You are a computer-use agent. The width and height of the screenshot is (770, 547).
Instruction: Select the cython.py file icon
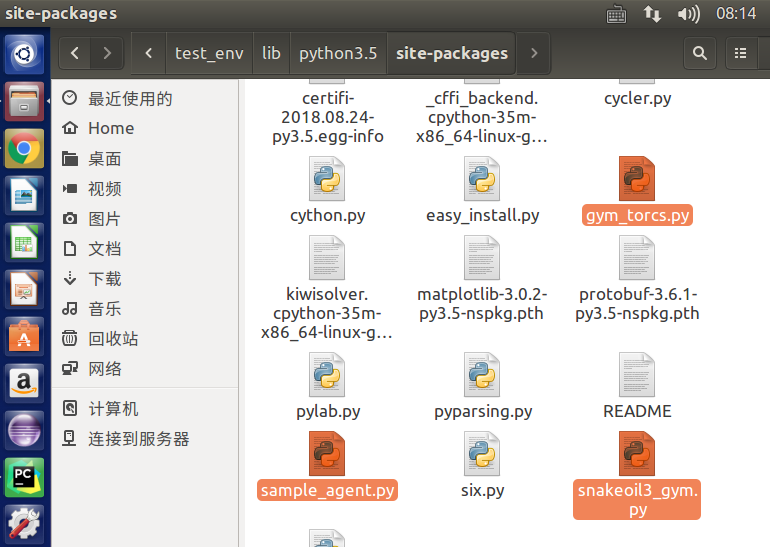point(327,179)
